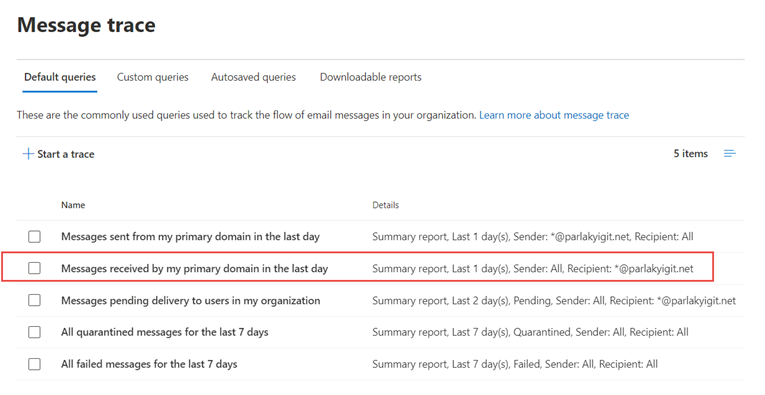Screen dimensions: 765x395
Task: Tick the 'Messages received by my primary domain' checkbox
Action: (x=34, y=268)
